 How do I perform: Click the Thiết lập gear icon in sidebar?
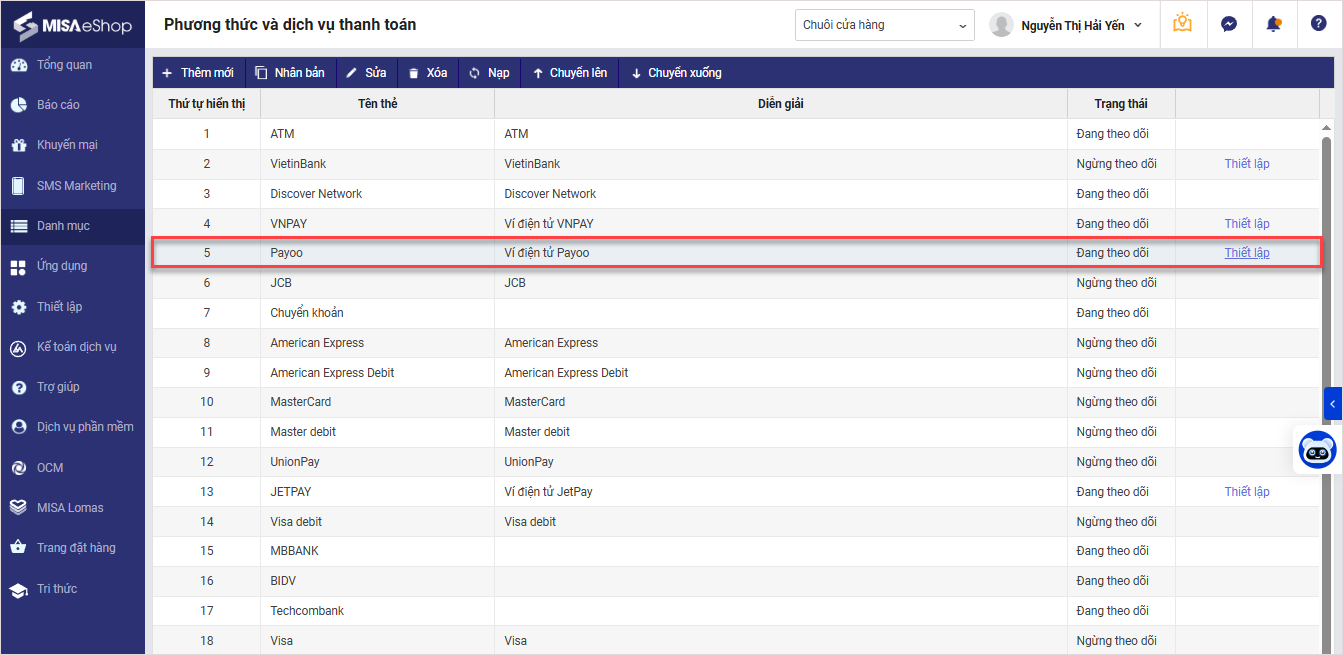coord(18,307)
